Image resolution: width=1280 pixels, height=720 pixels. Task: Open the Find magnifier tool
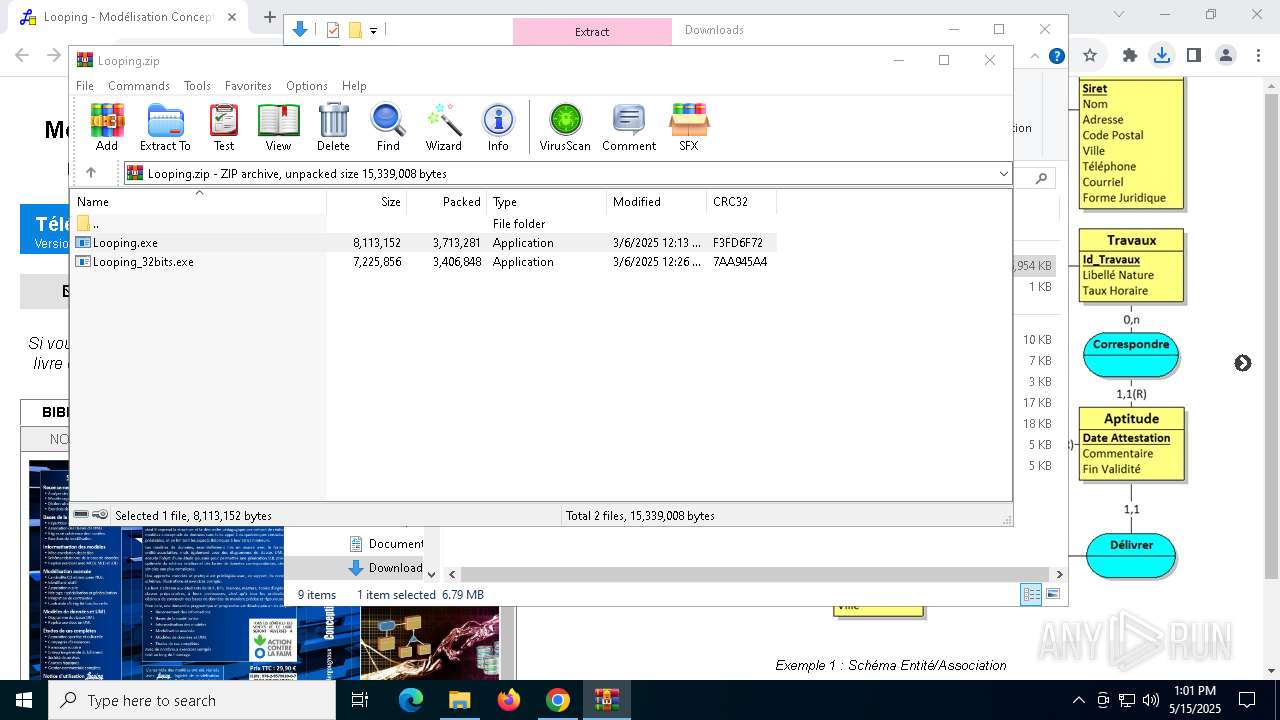tap(388, 127)
